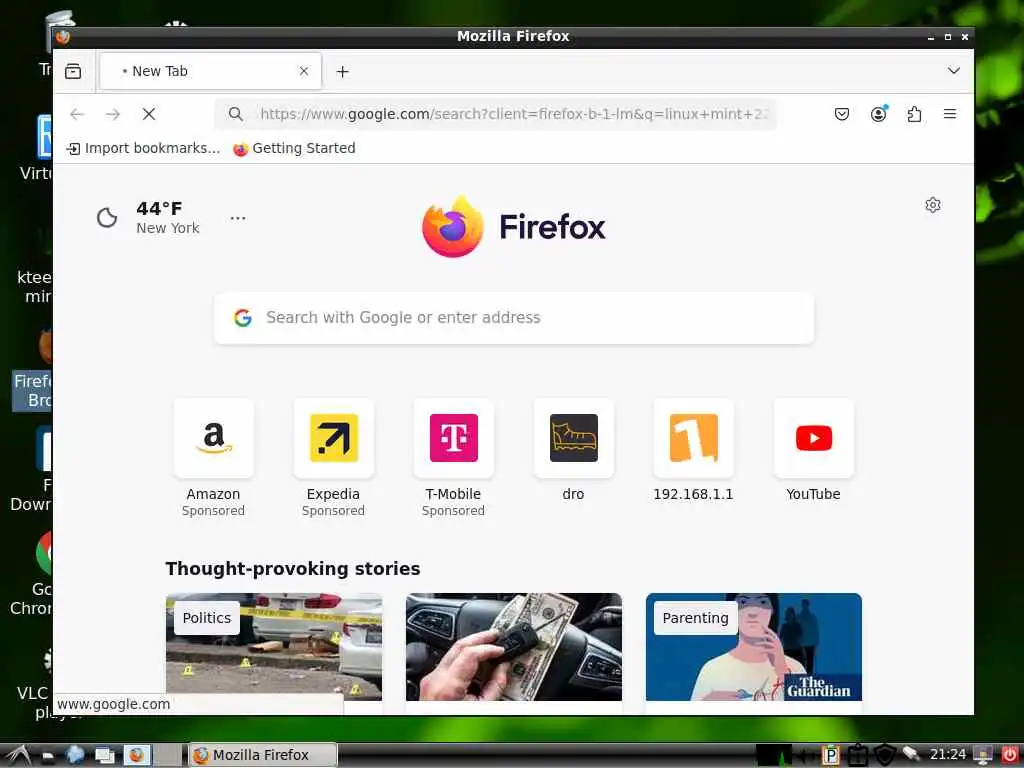Open new tab personalize gear icon
This screenshot has width=1024, height=768.
coord(933,205)
